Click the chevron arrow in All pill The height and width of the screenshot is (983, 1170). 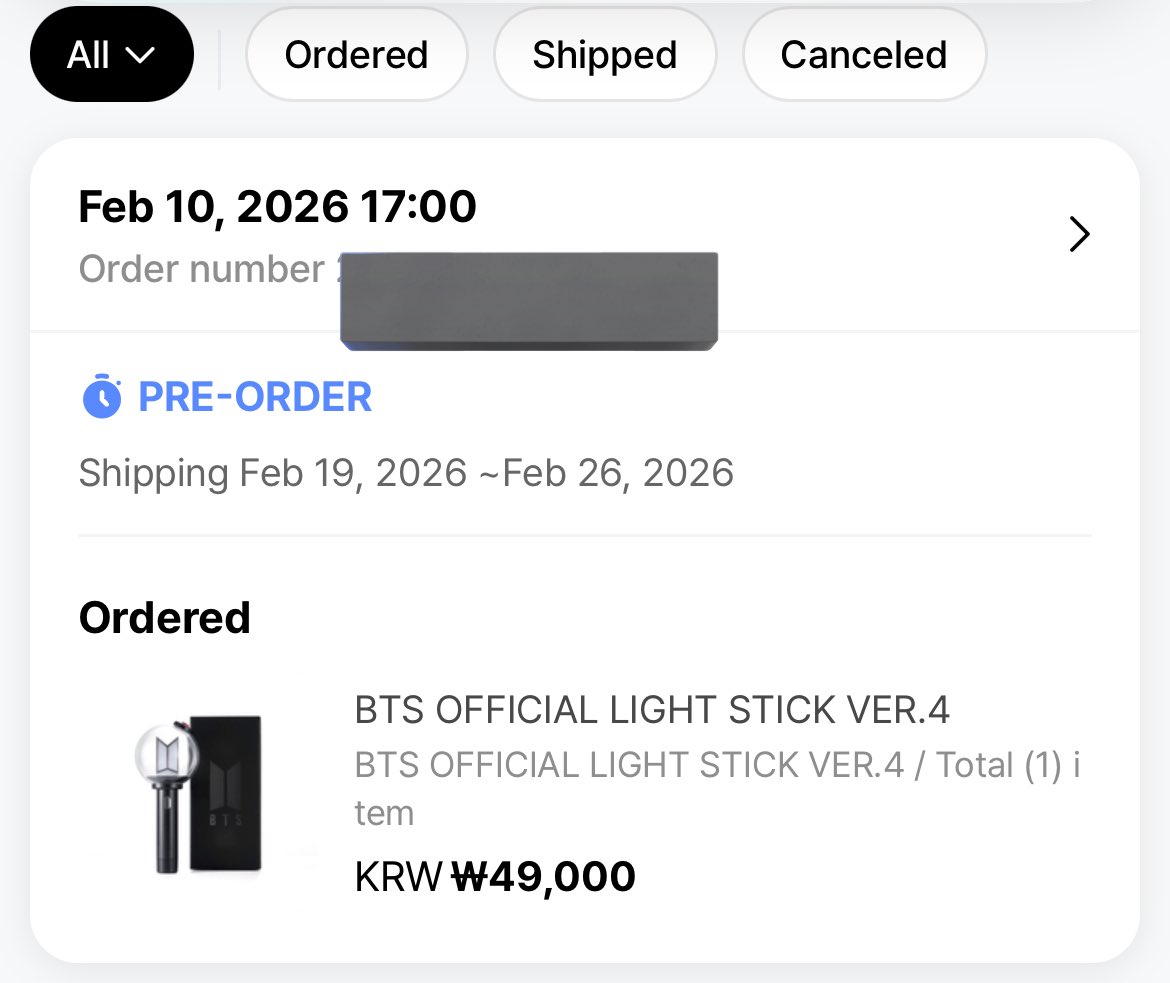tap(140, 55)
